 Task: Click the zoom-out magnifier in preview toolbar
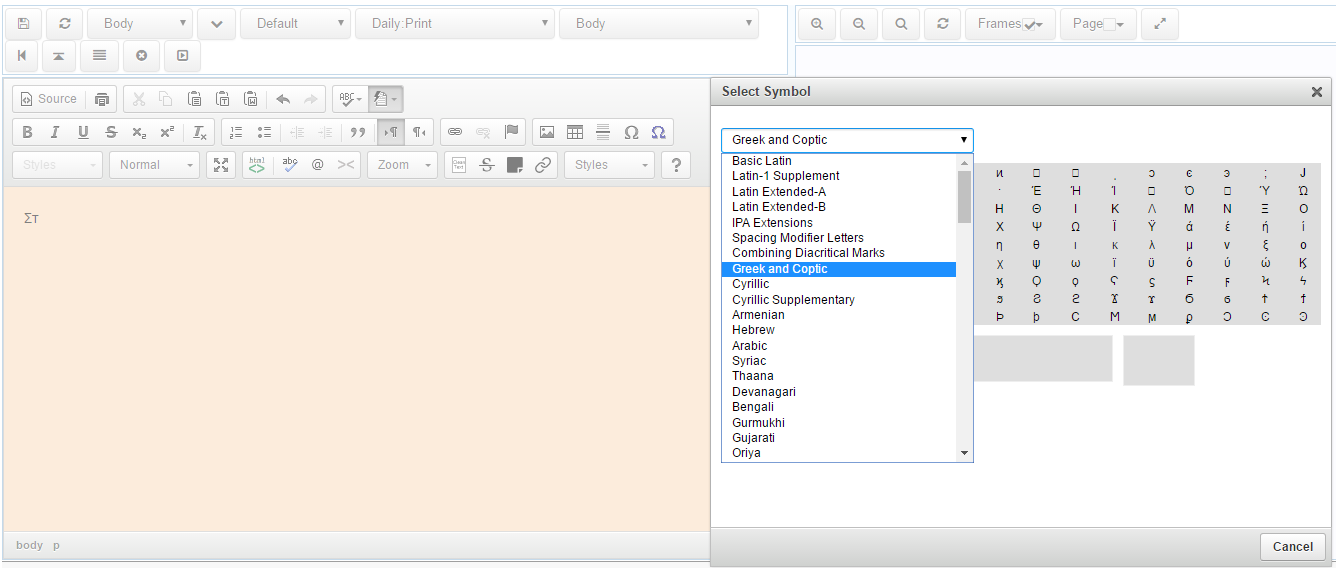(x=859, y=24)
